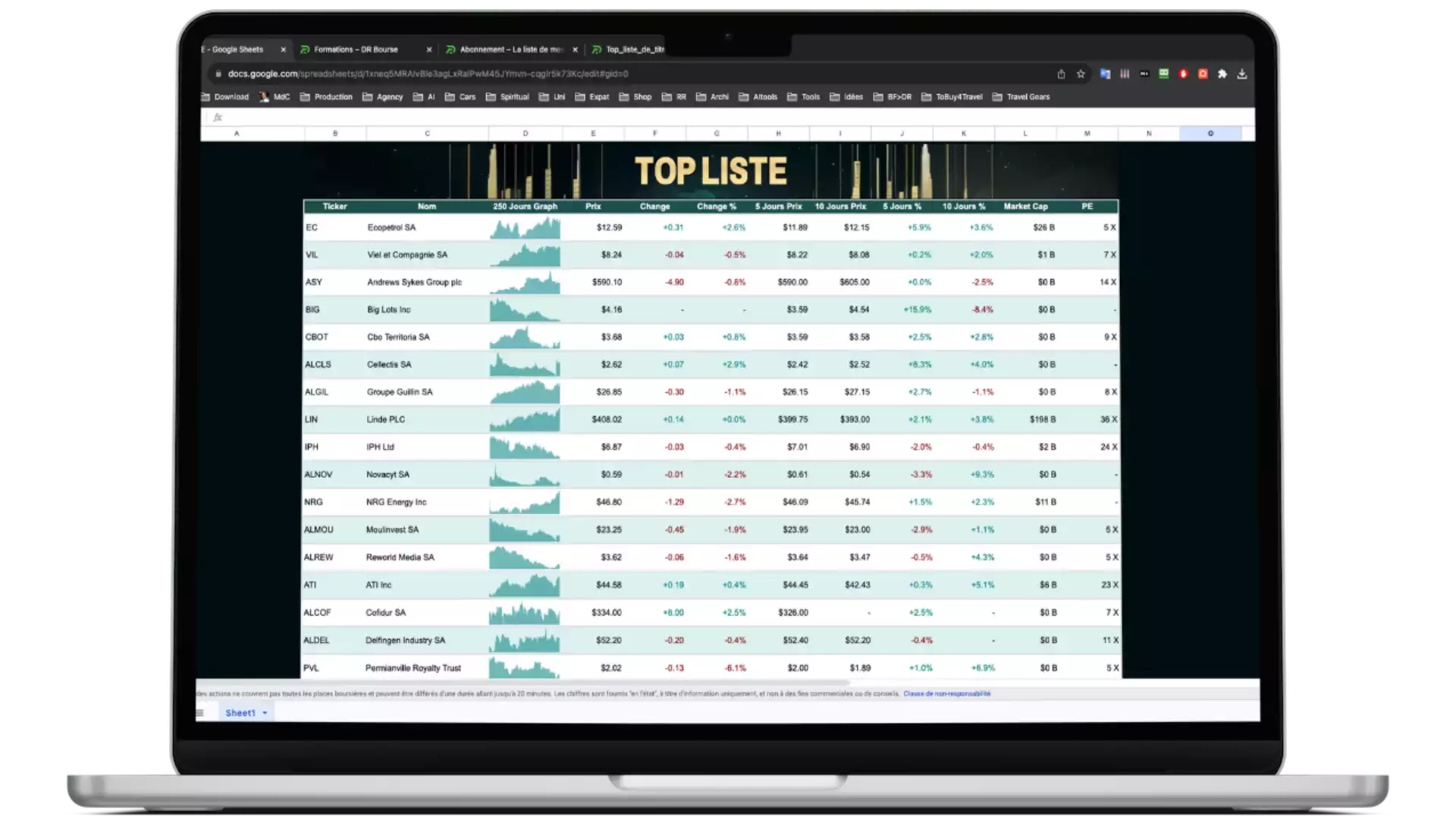Select column O header
Image resolution: width=1456 pixels, height=819 pixels.
click(1210, 133)
